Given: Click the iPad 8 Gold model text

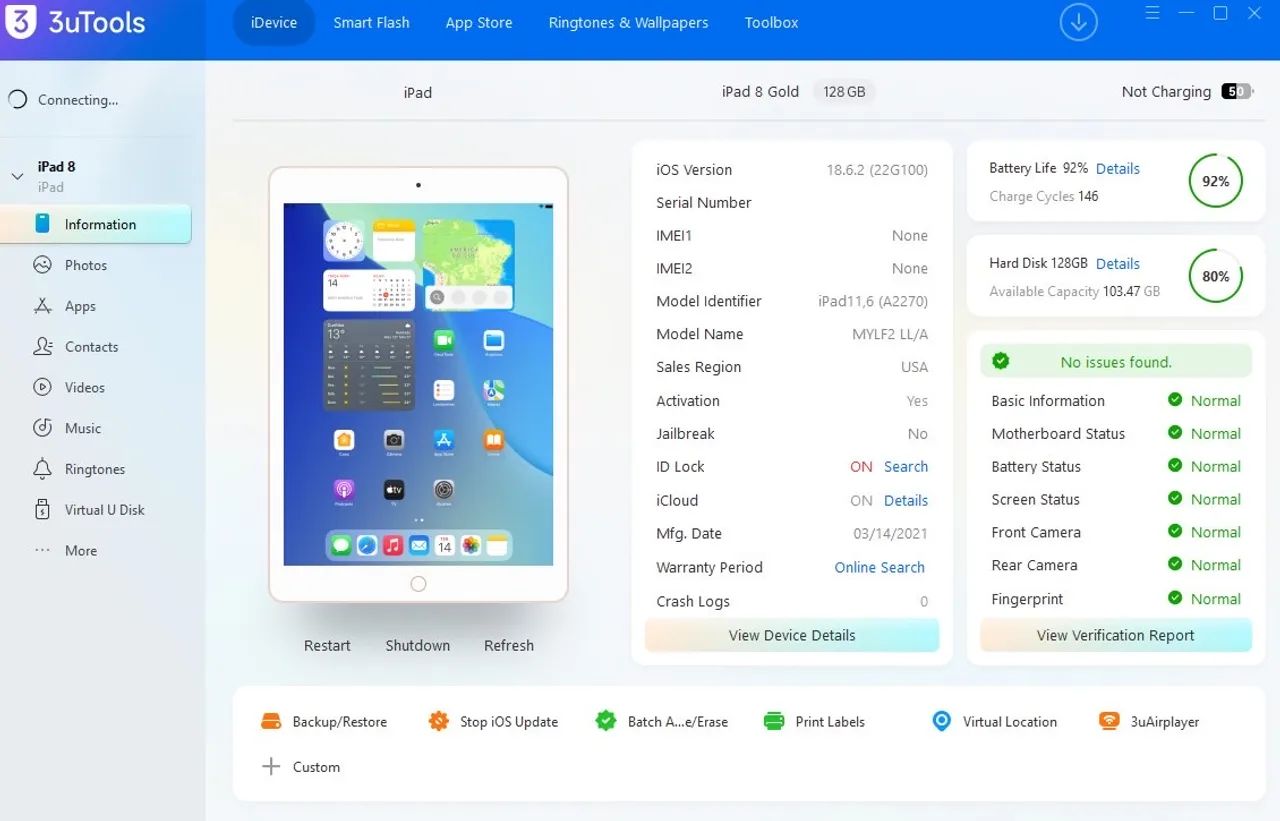Looking at the screenshot, I should pos(760,92).
